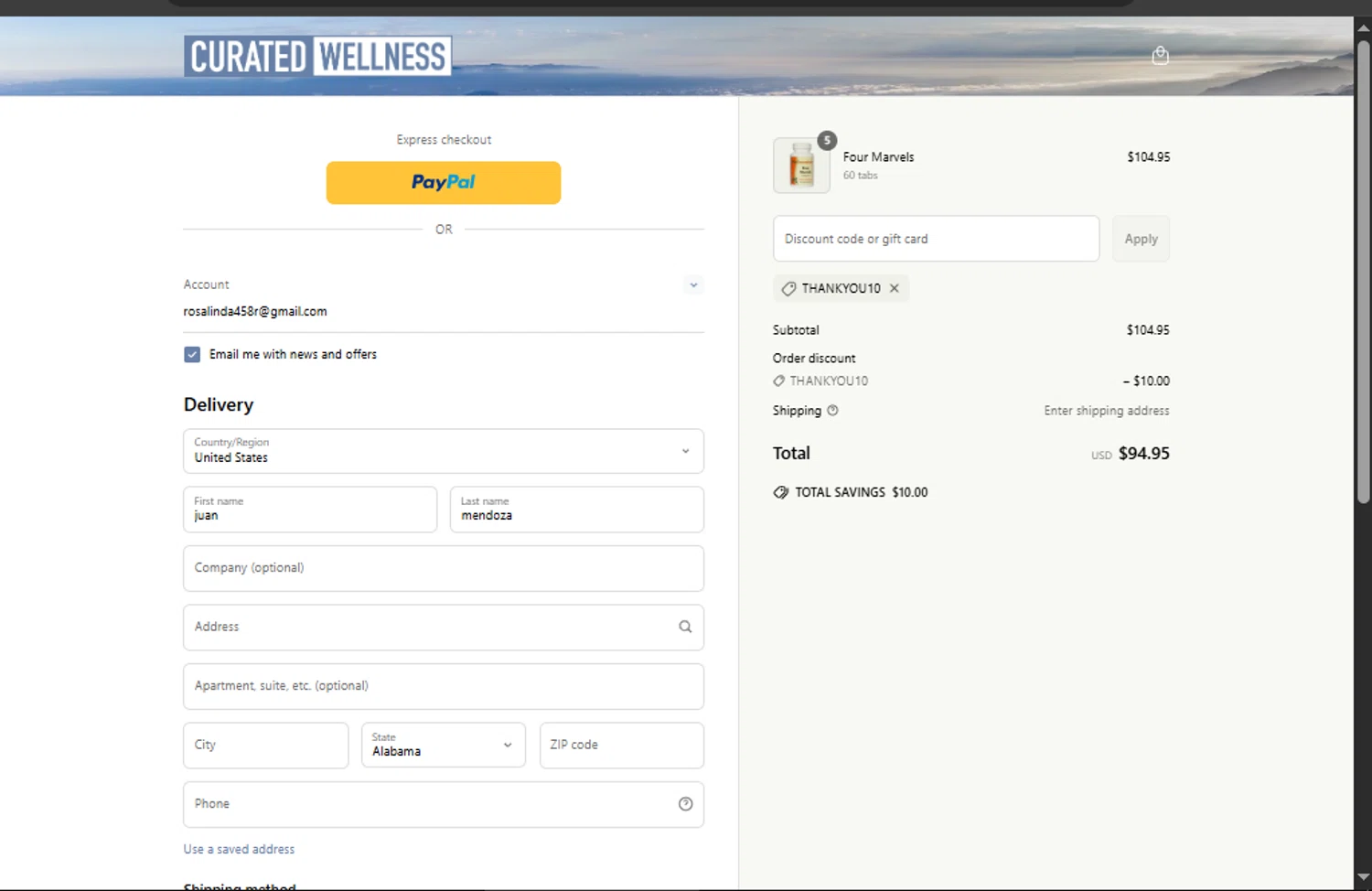Click the TOTAL SAVINGS $10.00 text
Viewport: 1372px width, 891px height.
tap(861, 492)
